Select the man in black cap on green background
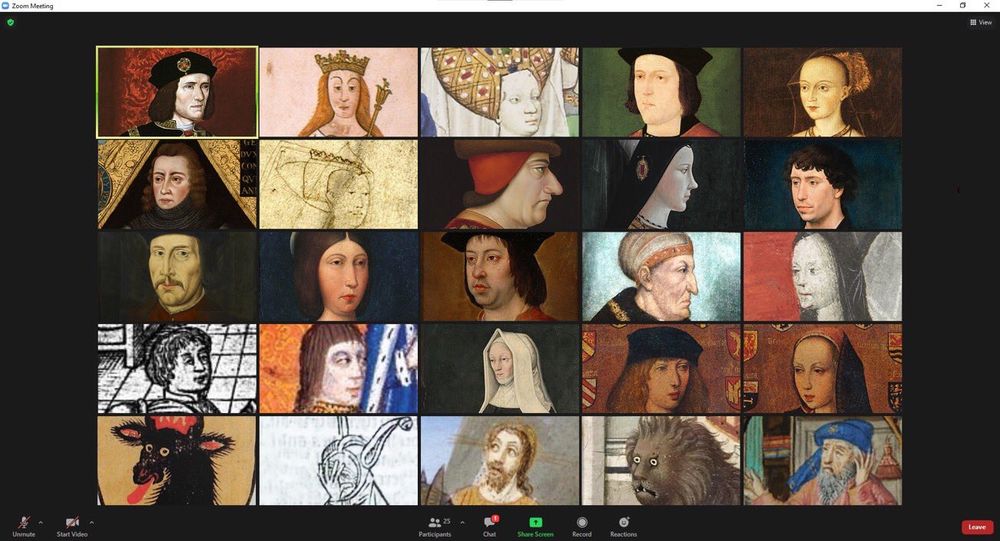 (661, 92)
